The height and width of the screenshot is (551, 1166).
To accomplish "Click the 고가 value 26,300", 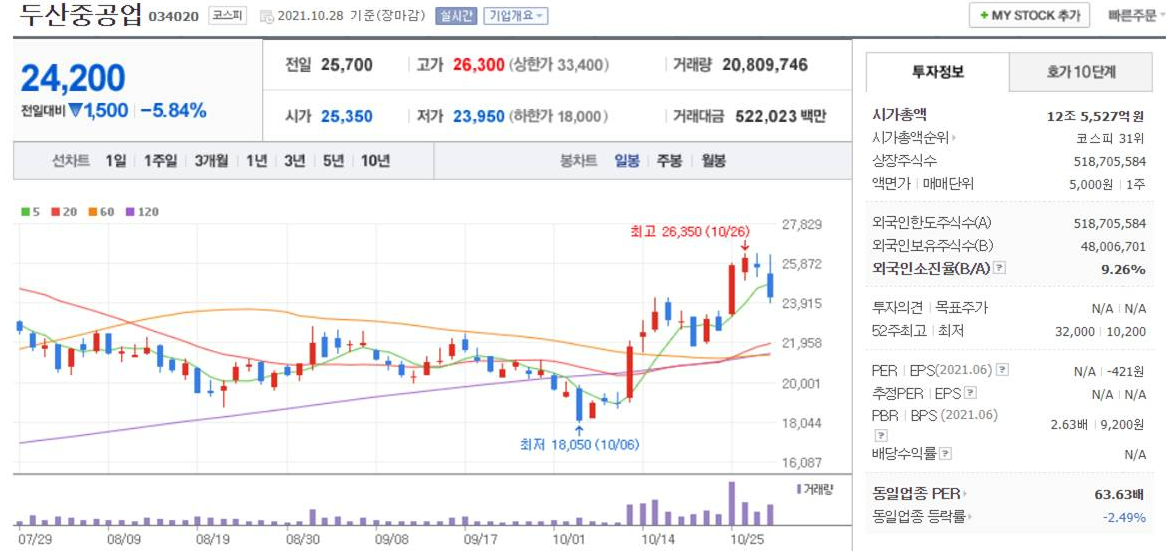I will pyautogui.click(x=478, y=65).
